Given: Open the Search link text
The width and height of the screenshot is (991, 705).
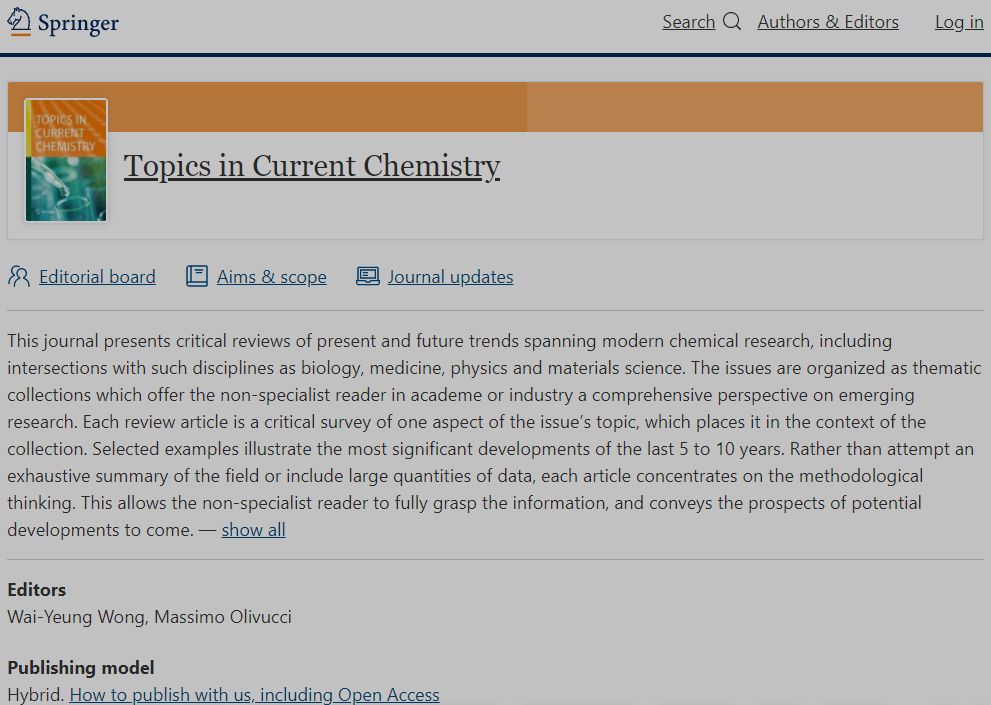Looking at the screenshot, I should pos(688,22).
